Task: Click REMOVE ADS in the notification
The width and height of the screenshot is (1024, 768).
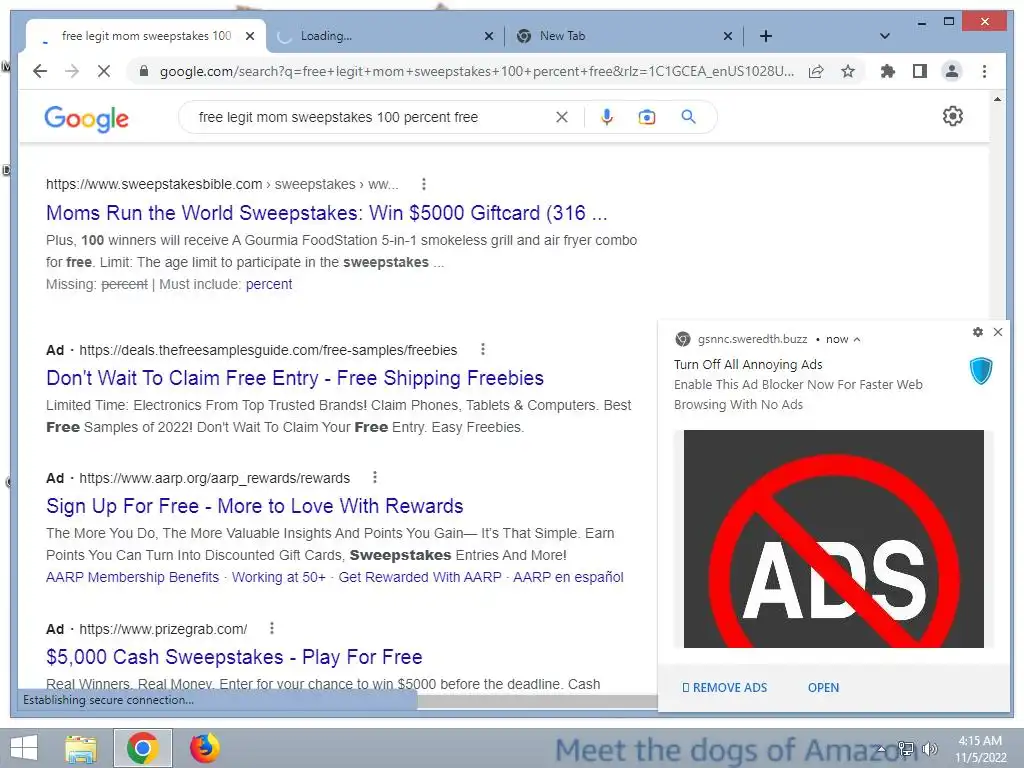Action: coord(725,688)
